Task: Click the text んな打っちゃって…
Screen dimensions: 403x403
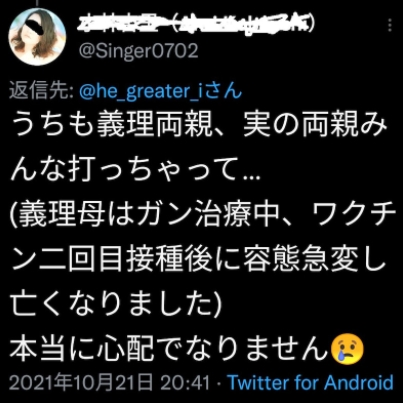Action: [x=135, y=172]
